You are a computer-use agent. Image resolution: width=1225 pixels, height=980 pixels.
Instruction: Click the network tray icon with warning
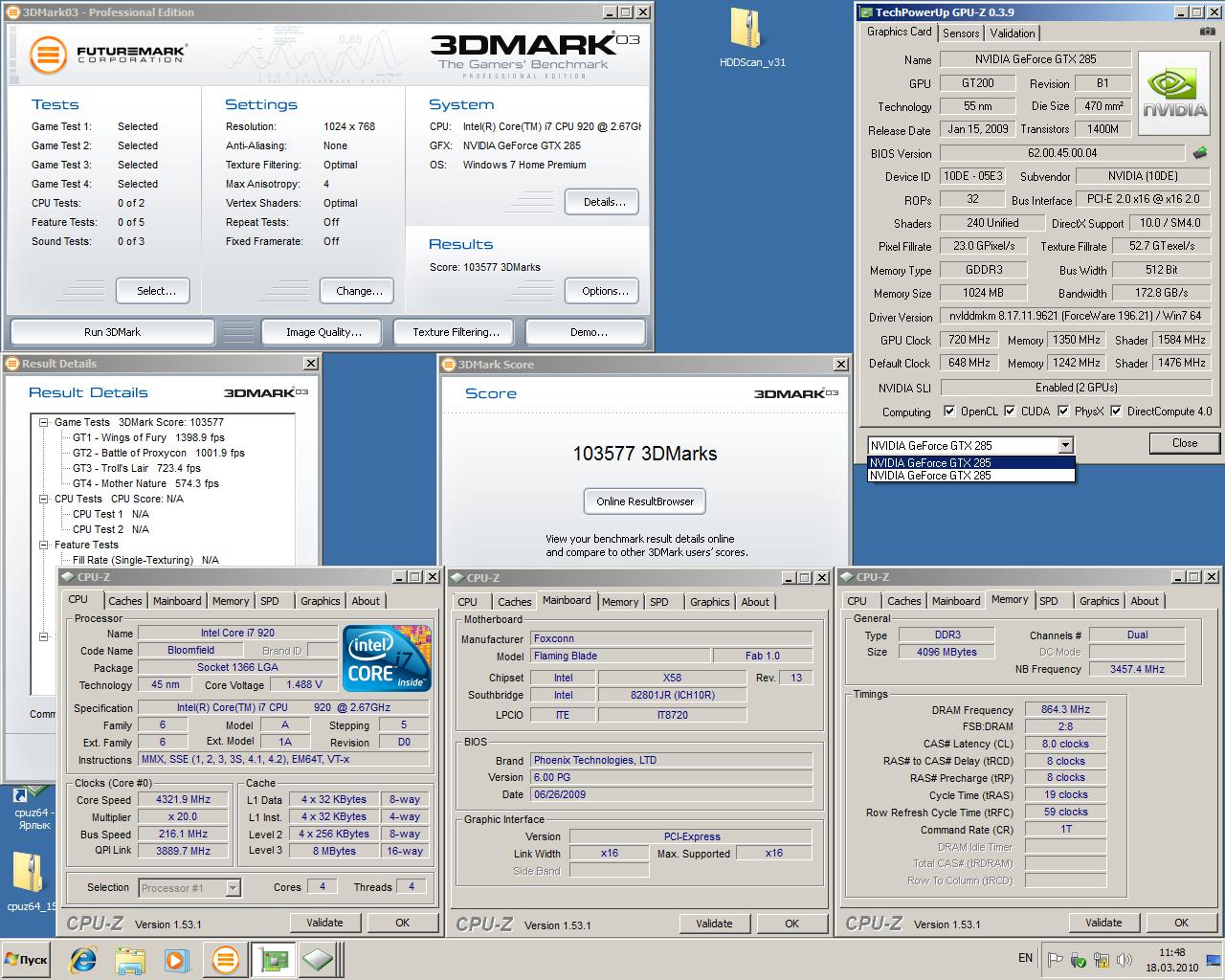click(1101, 960)
